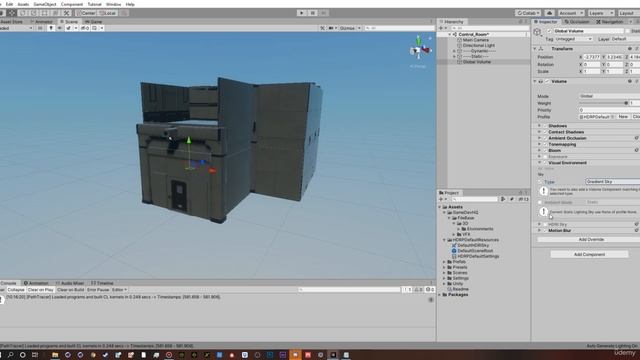
Task: Click the Clear on Play console button
Action: 40,290
